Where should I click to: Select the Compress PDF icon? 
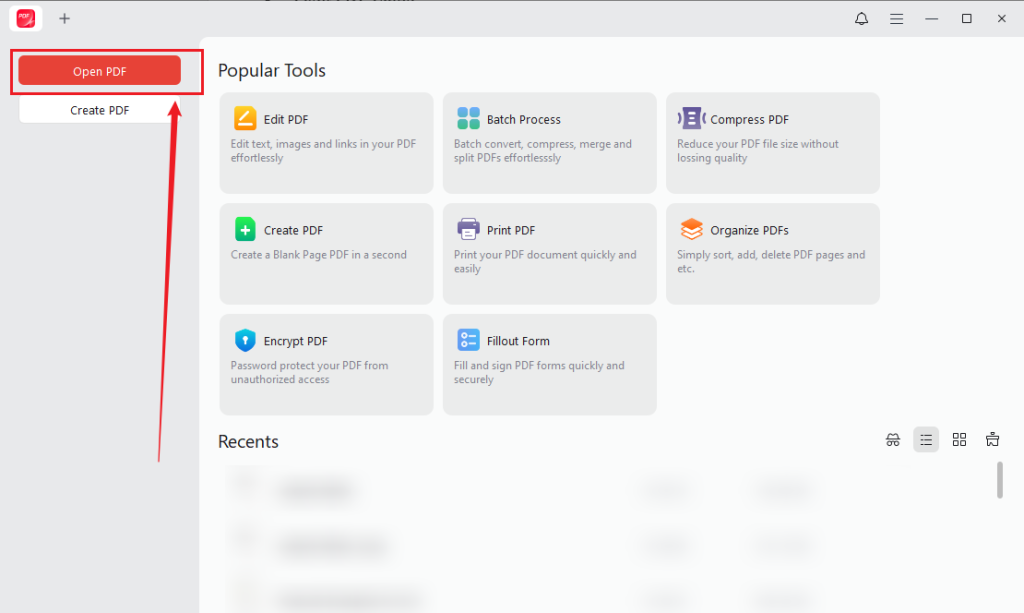coord(692,119)
